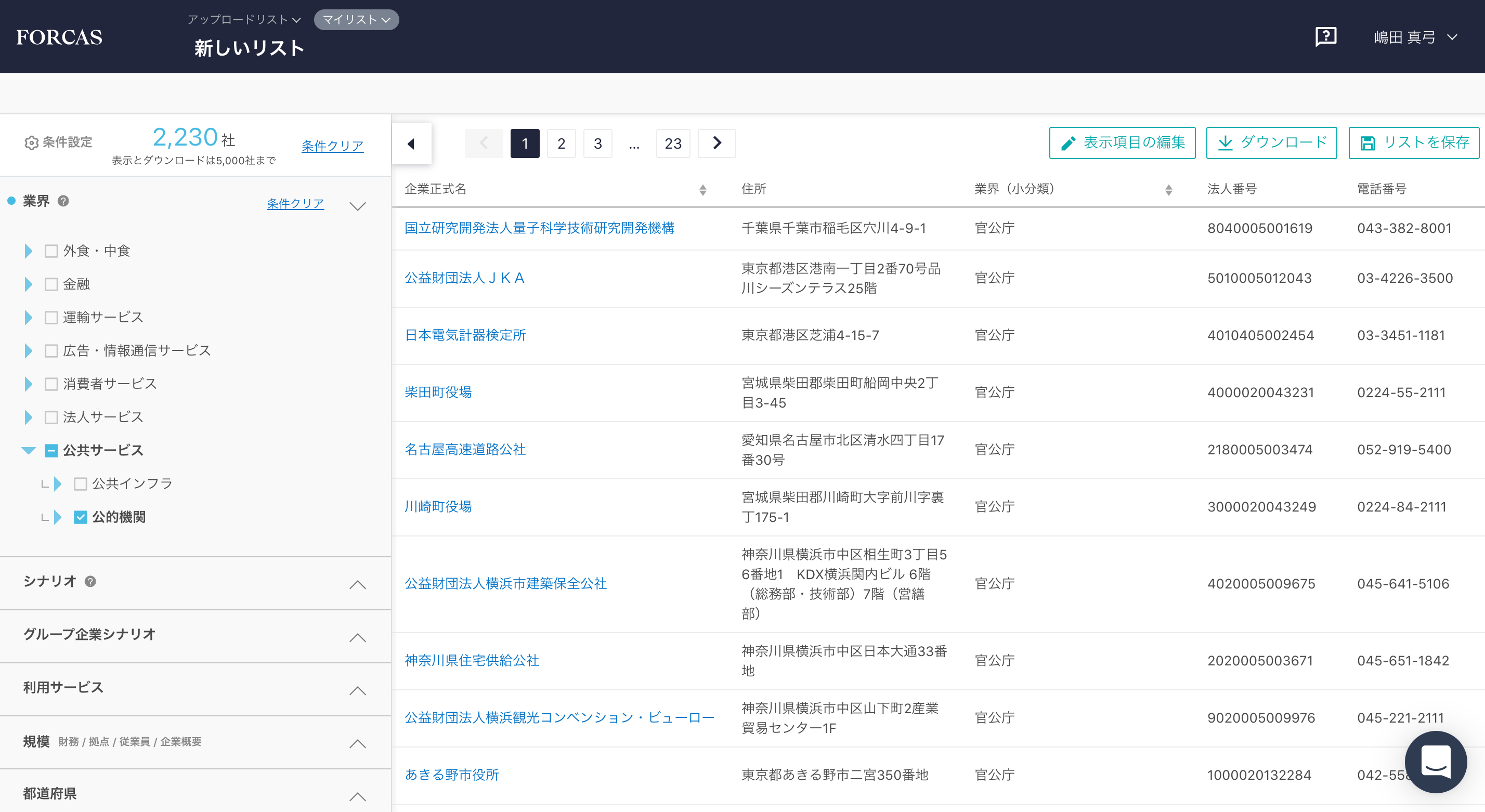
Task: Open the 公益財団法人ＪＫＡ company link
Action: pos(465,277)
